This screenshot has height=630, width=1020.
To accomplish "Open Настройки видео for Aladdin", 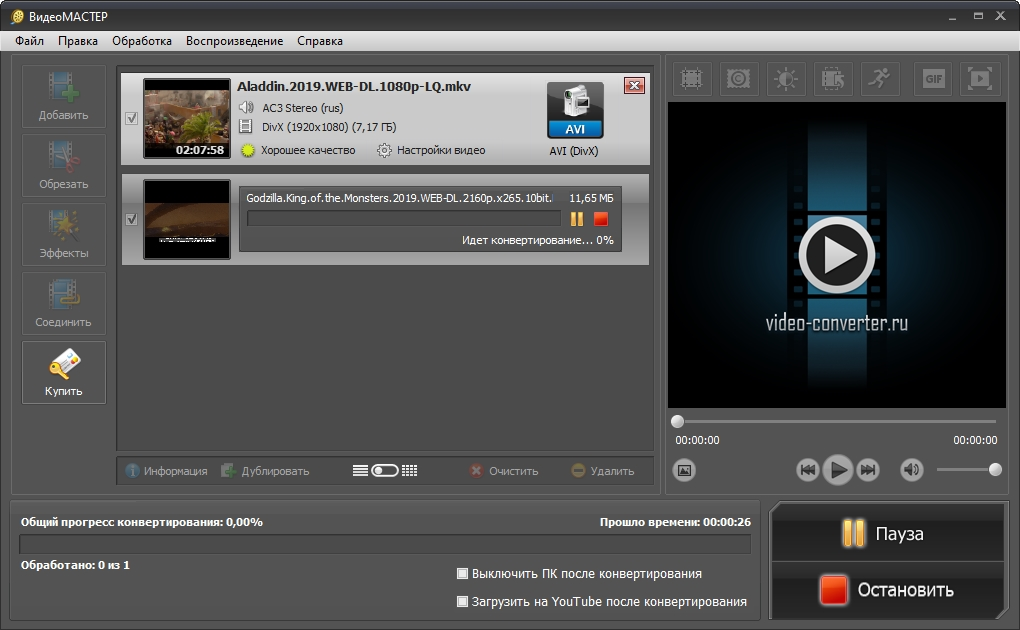I will click(x=431, y=150).
